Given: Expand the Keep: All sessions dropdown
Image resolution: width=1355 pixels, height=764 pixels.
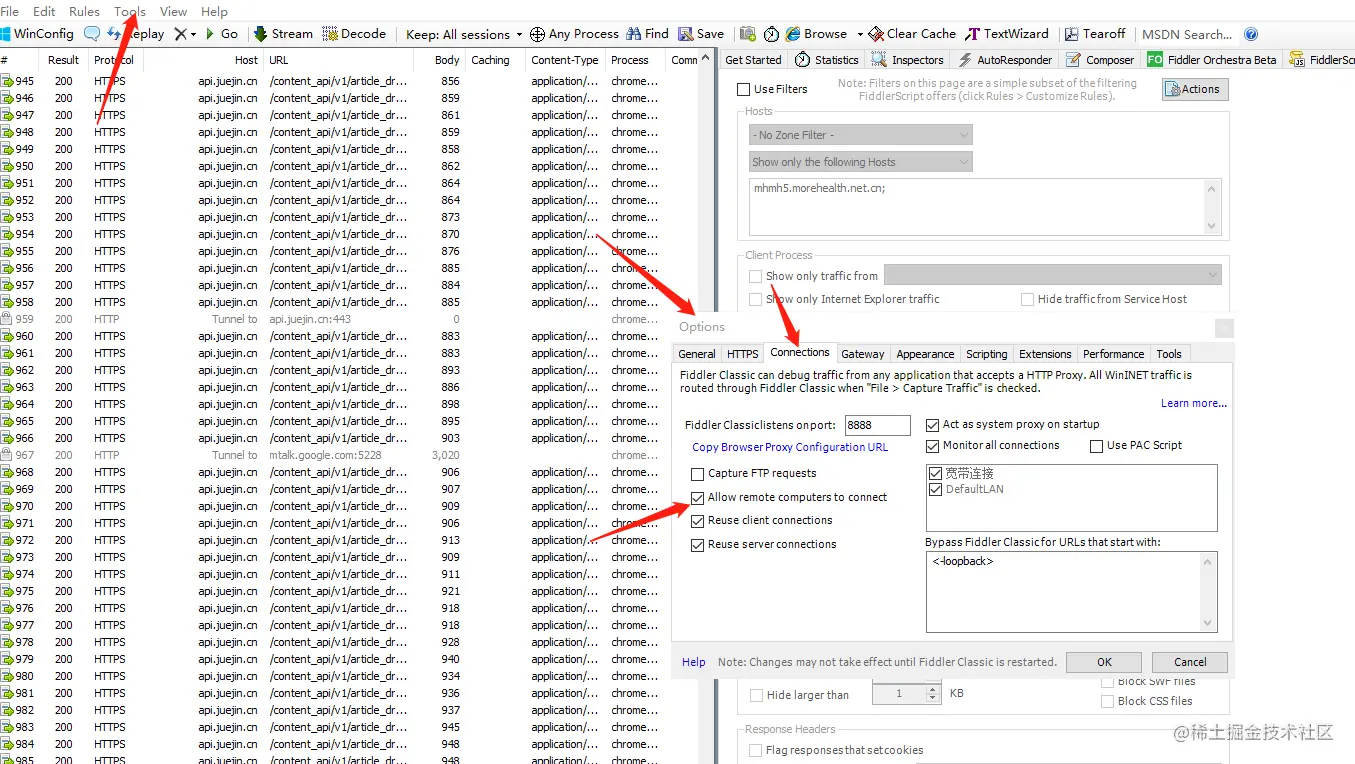Looking at the screenshot, I should [463, 34].
